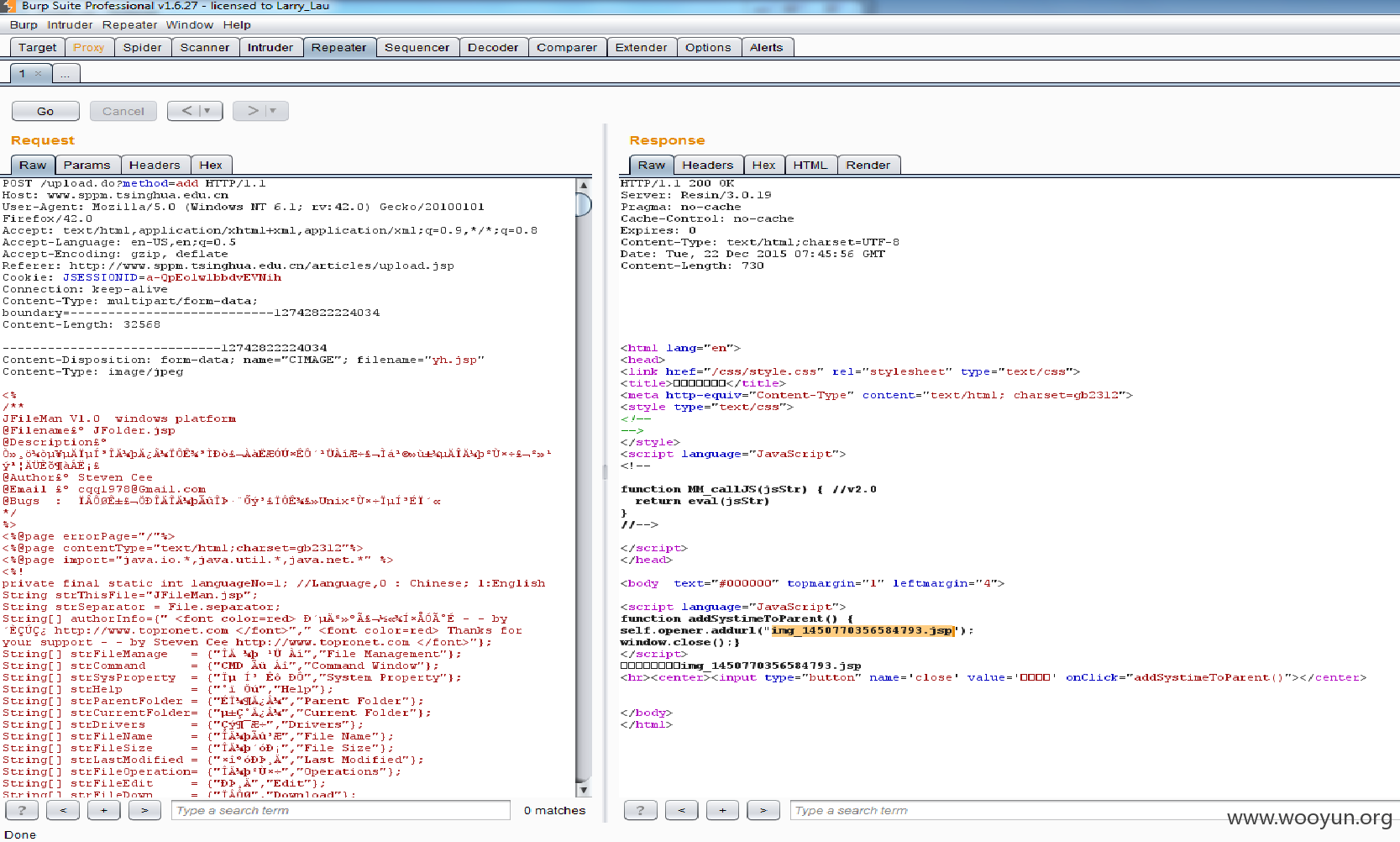Select the Response HTML tab
The width and height of the screenshot is (1400, 842).
point(810,165)
